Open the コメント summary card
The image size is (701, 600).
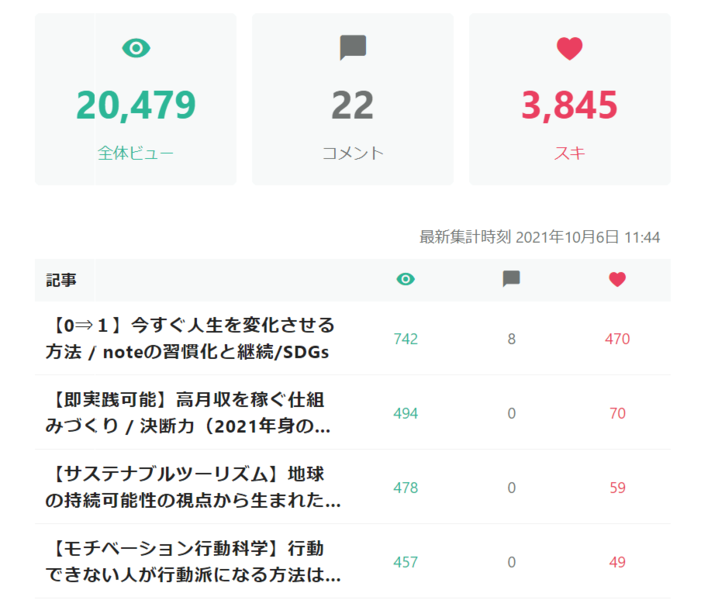(352, 99)
